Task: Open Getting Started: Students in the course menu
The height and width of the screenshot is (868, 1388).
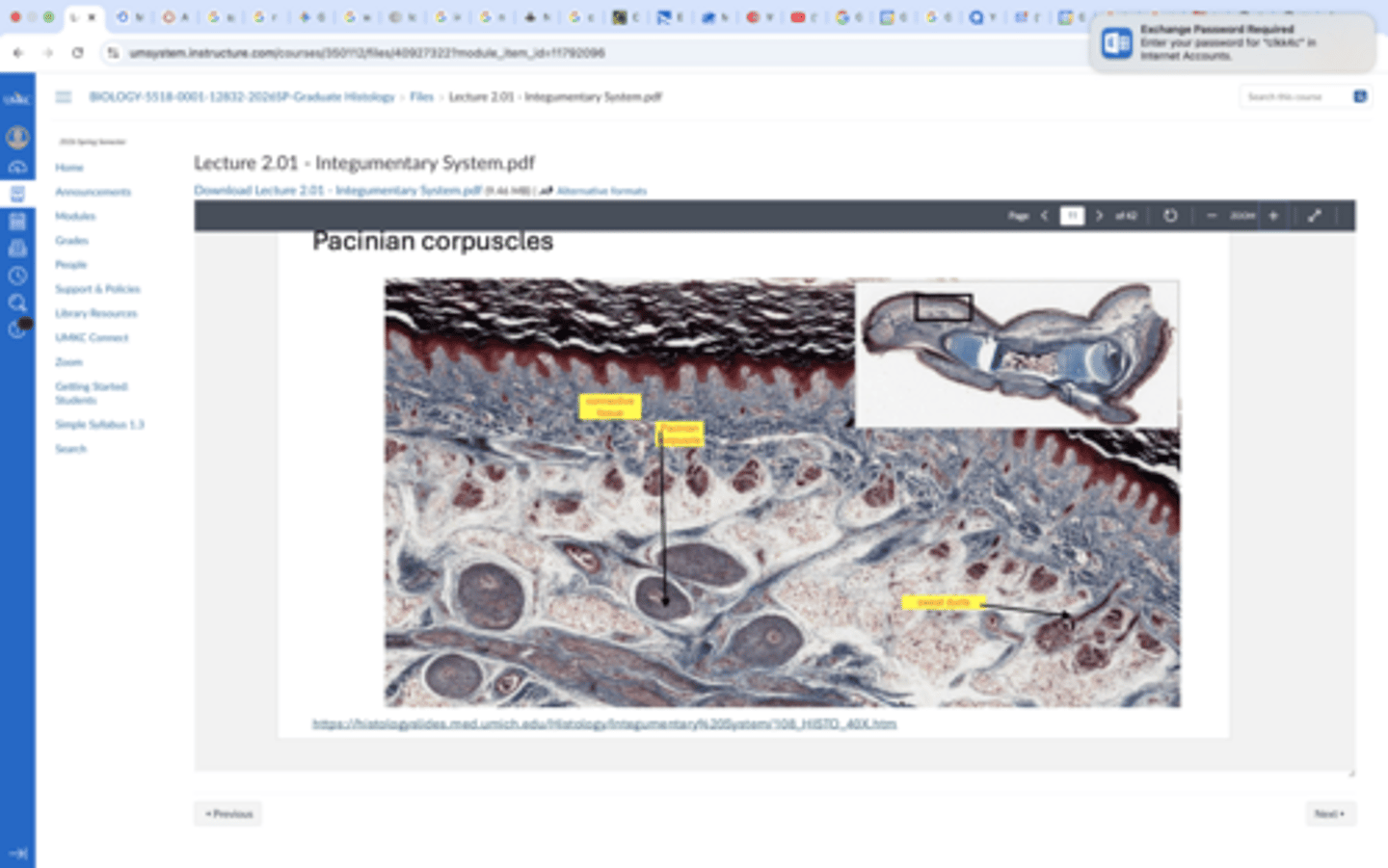Action: click(x=92, y=393)
